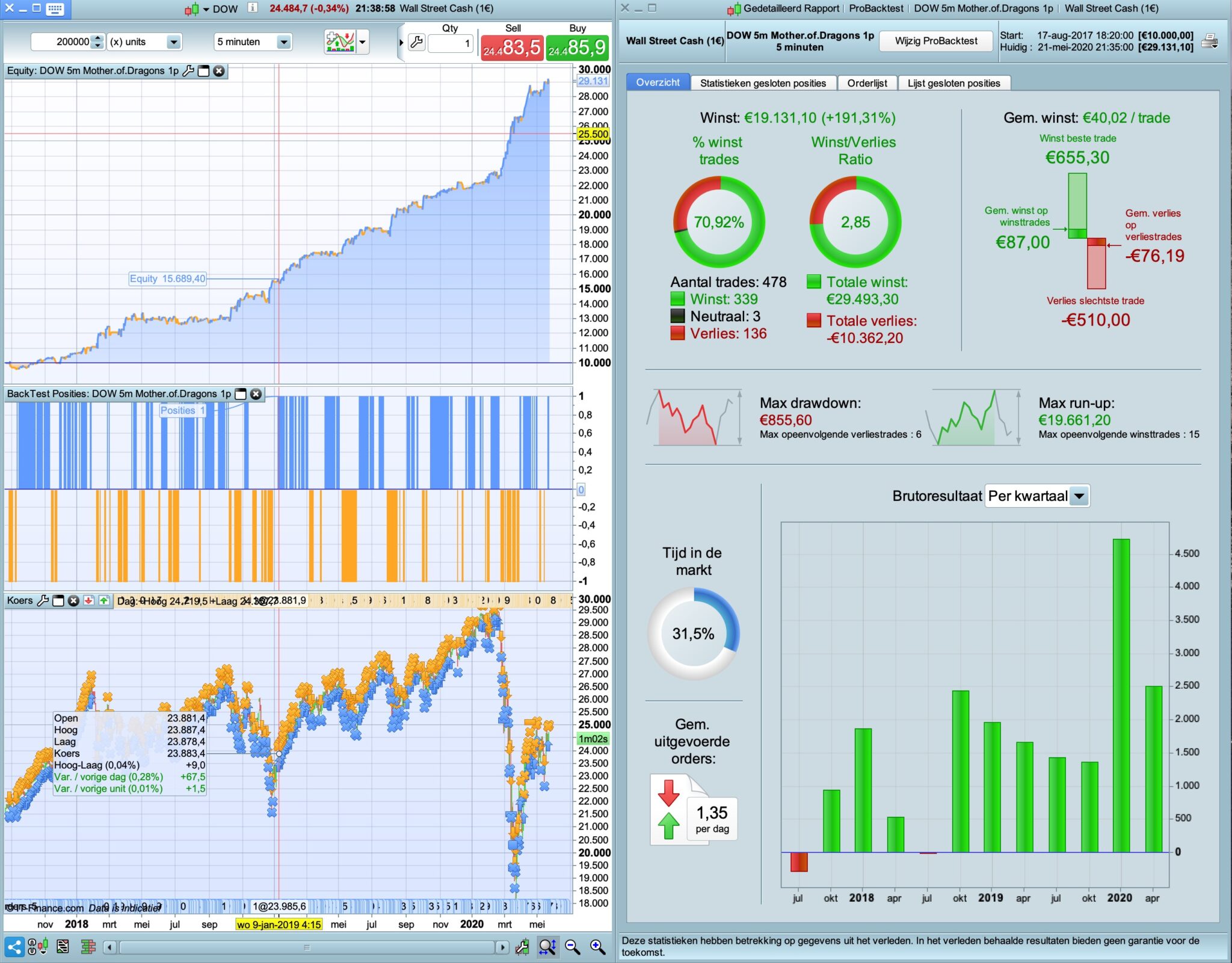Click the order book icon in bottom toolbar
Screen dimensions: 1232x963
pyautogui.click(x=88, y=947)
